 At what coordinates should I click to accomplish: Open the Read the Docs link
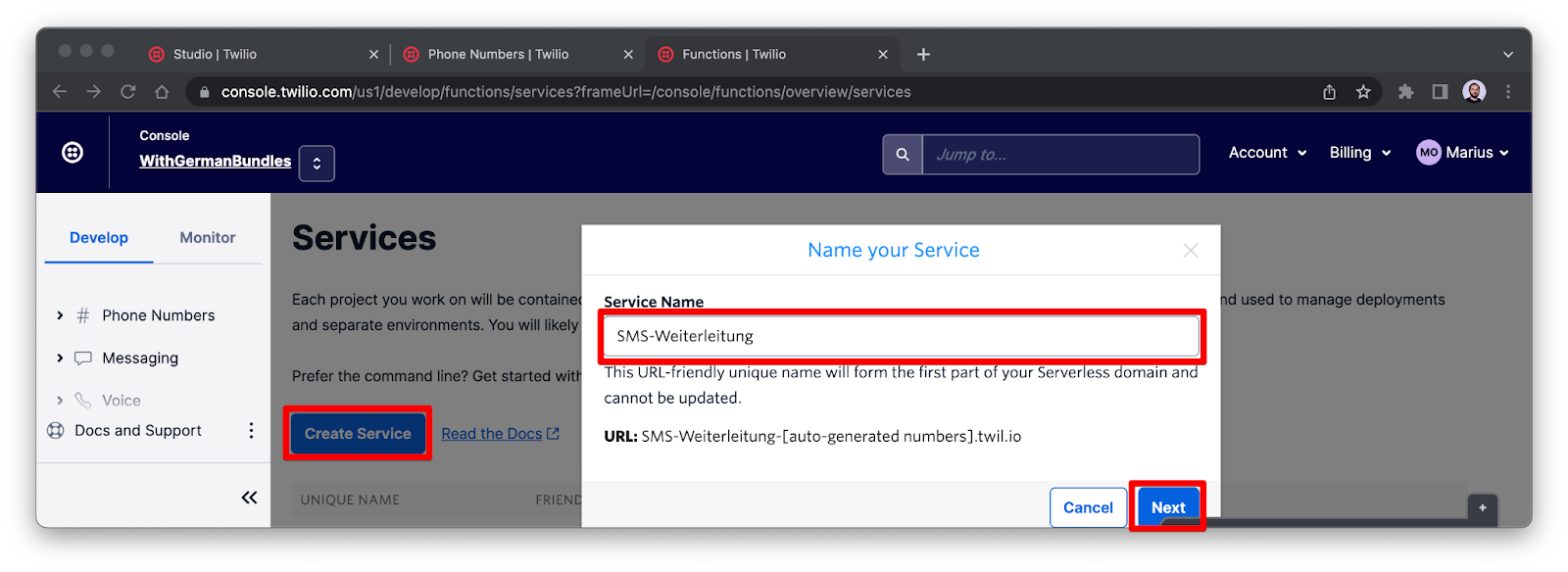point(500,434)
